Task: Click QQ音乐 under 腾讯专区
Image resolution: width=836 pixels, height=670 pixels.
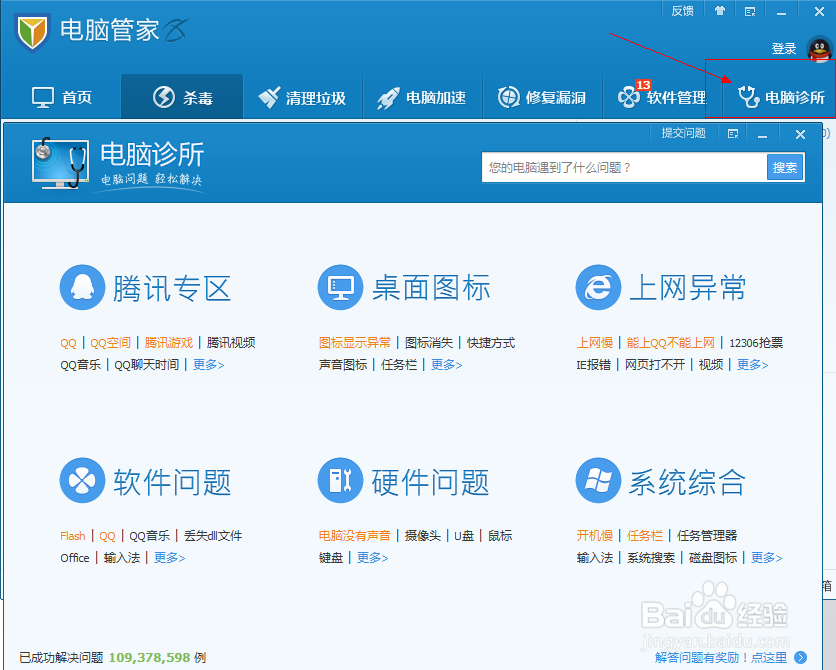Action: pyautogui.click(x=81, y=365)
